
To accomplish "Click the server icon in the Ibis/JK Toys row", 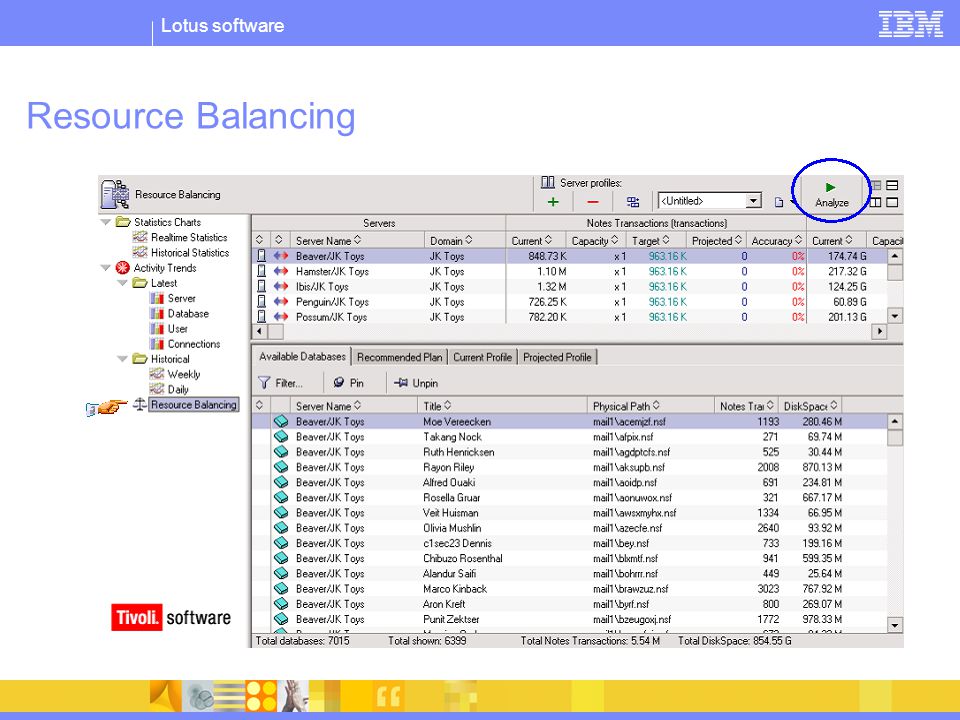I will tap(261, 287).
